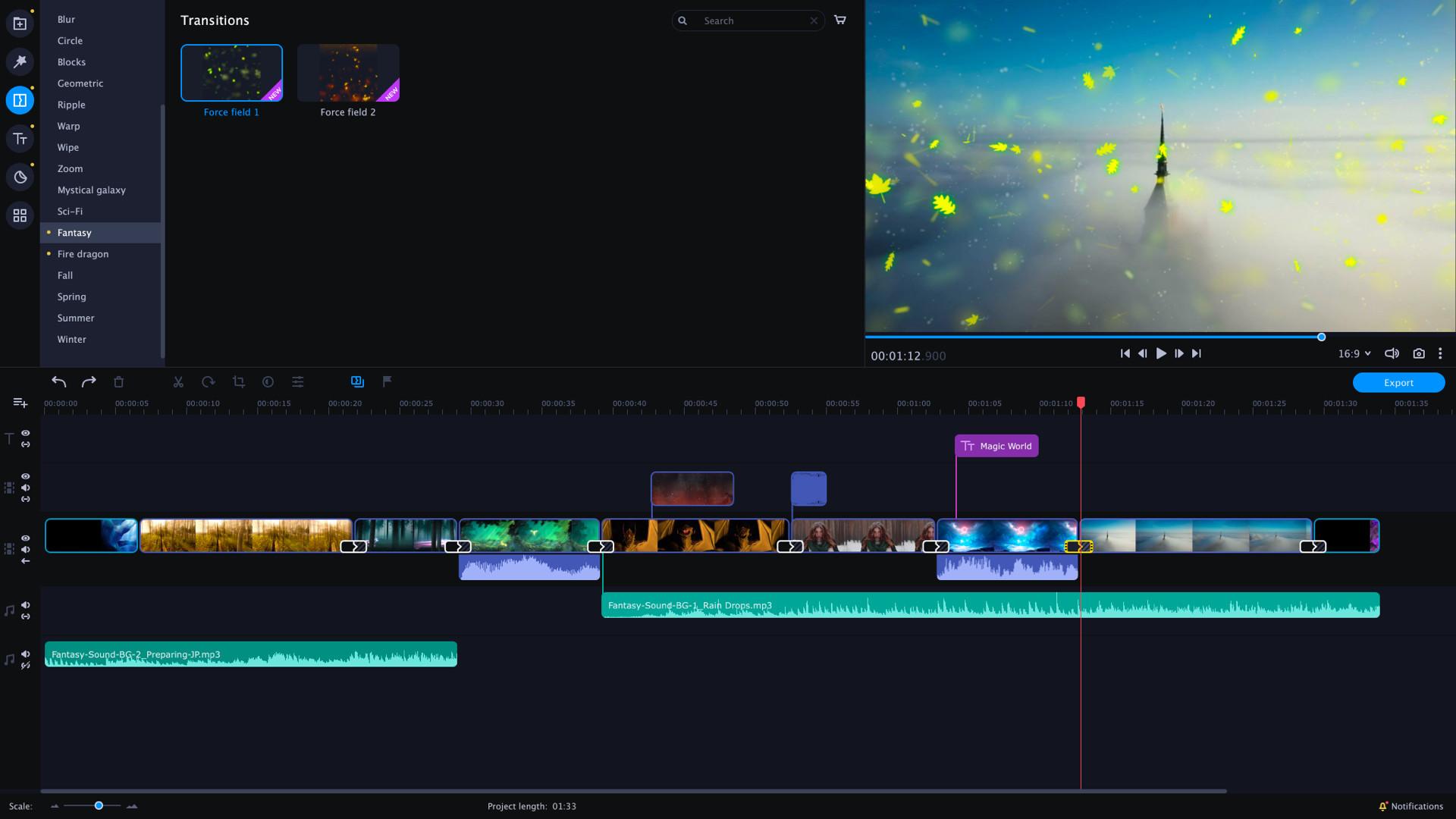
Task: Open the add track menu
Action: [20, 403]
